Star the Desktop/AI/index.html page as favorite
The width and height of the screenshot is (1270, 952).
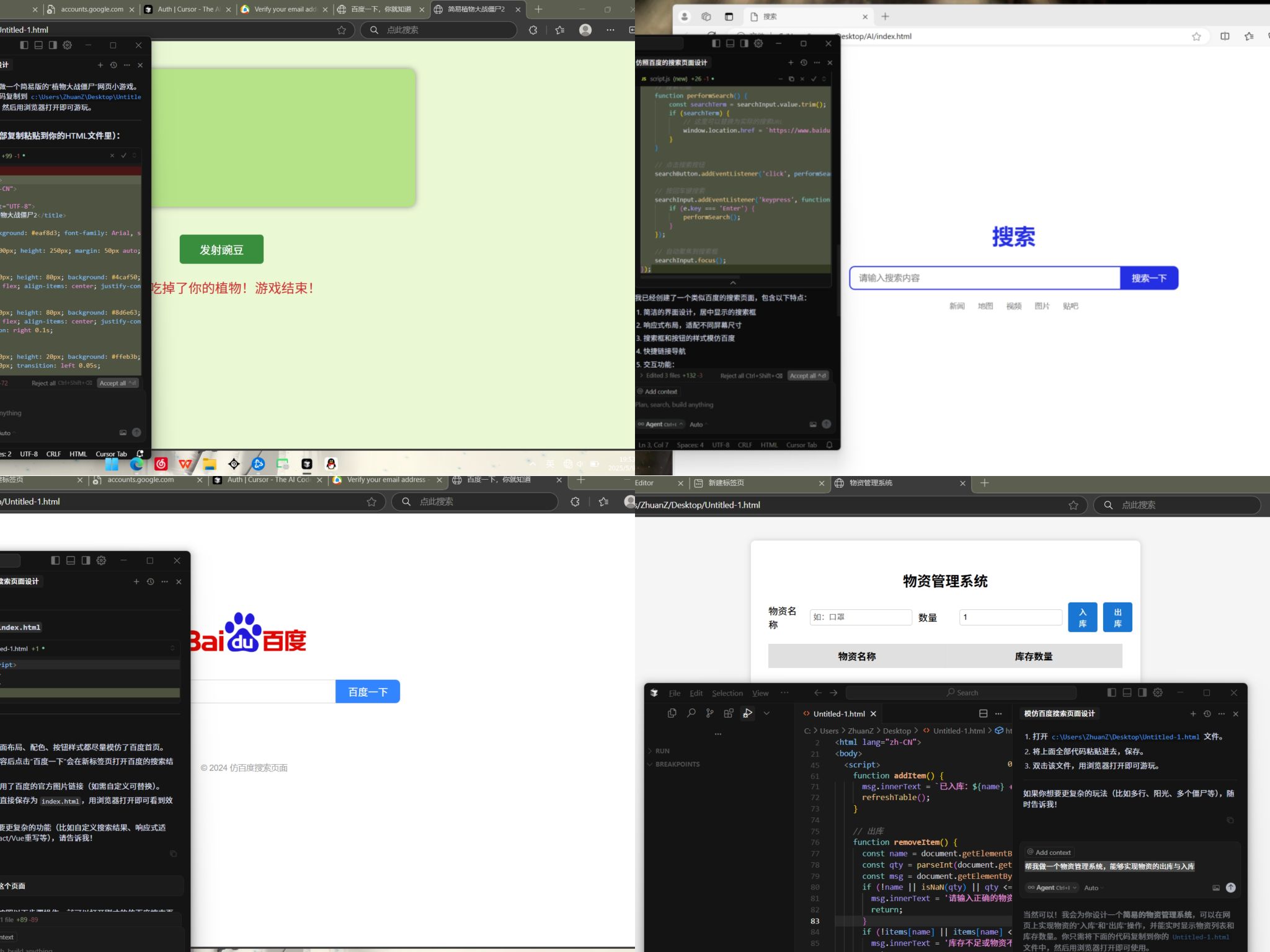1196,37
